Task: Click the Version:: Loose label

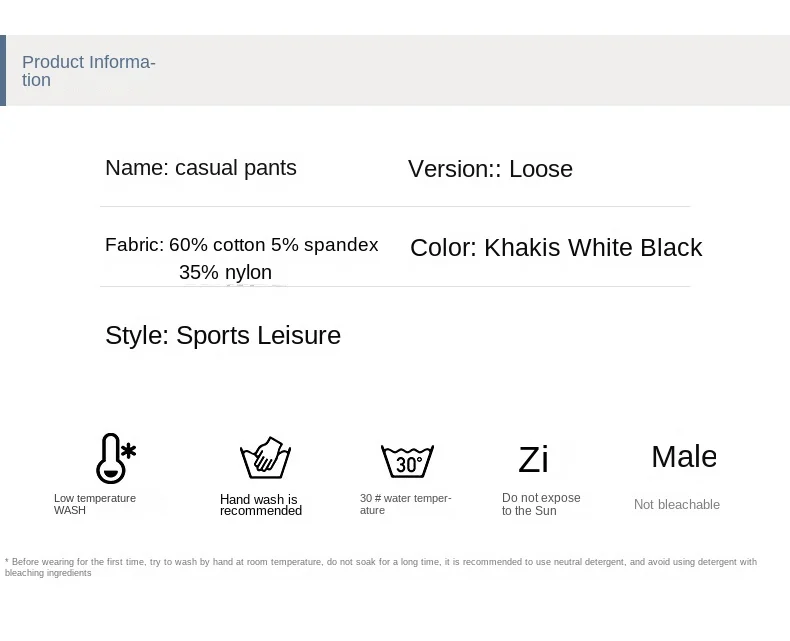Action: (x=490, y=169)
